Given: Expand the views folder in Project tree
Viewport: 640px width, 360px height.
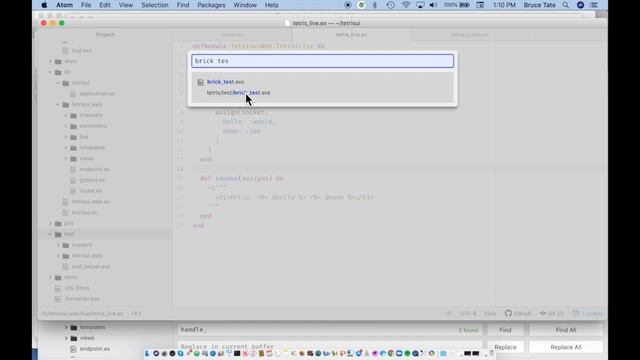Looking at the screenshot, I should pyautogui.click(x=66, y=158).
